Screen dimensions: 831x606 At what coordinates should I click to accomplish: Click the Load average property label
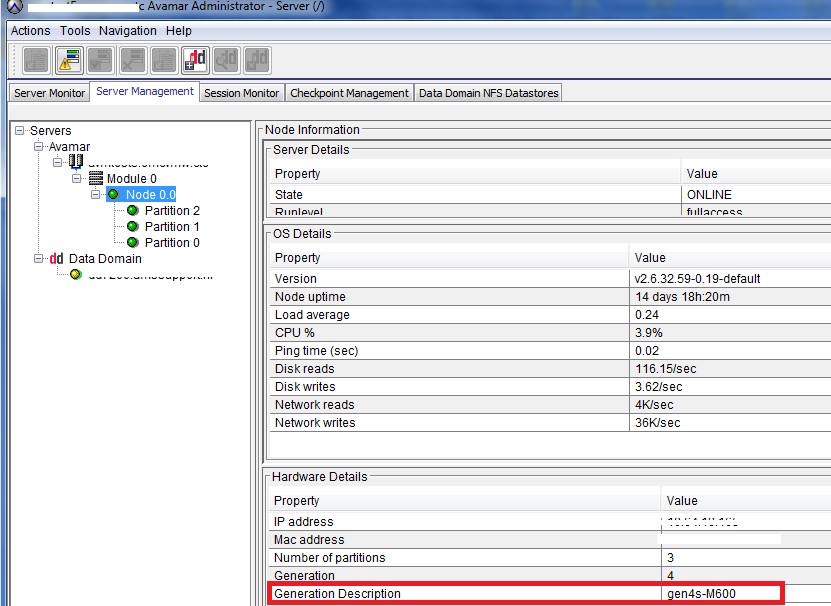(312, 314)
